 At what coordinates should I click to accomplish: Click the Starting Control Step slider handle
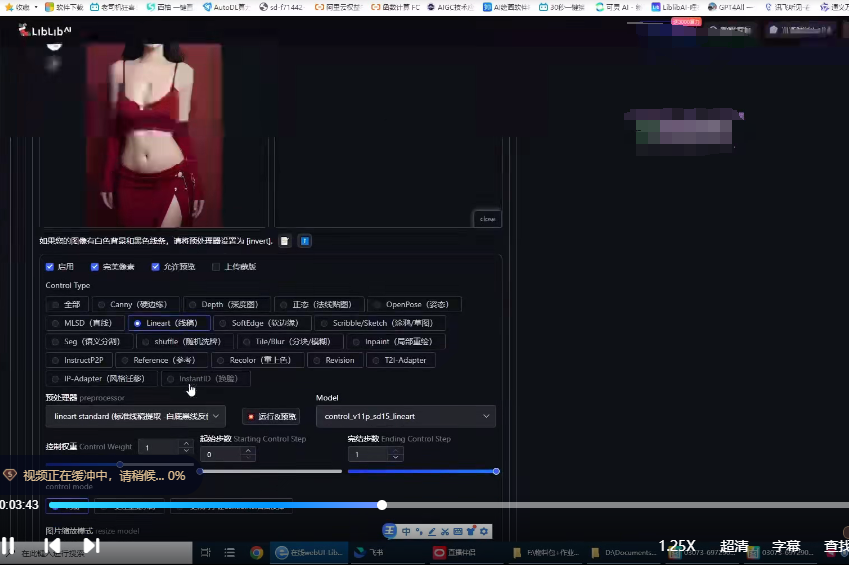coord(200,471)
